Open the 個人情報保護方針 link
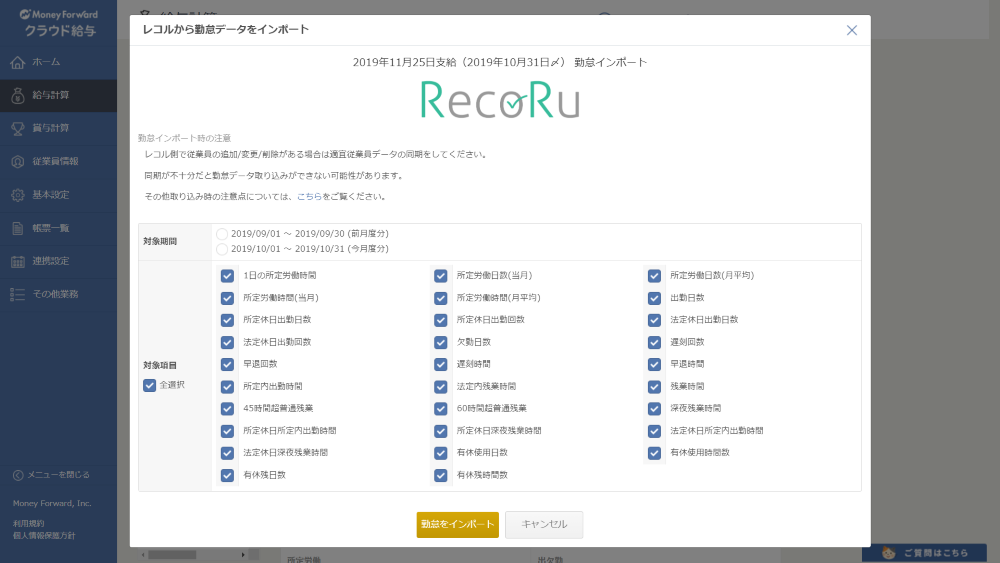Image resolution: width=1000 pixels, height=563 pixels. [x=44, y=536]
